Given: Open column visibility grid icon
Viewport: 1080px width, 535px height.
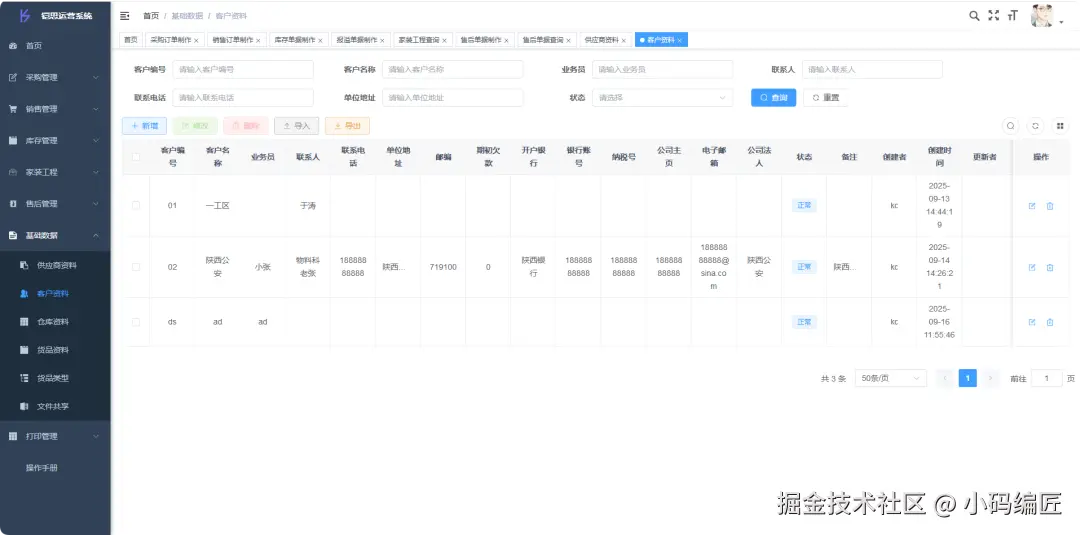Looking at the screenshot, I should pyautogui.click(x=1060, y=126).
